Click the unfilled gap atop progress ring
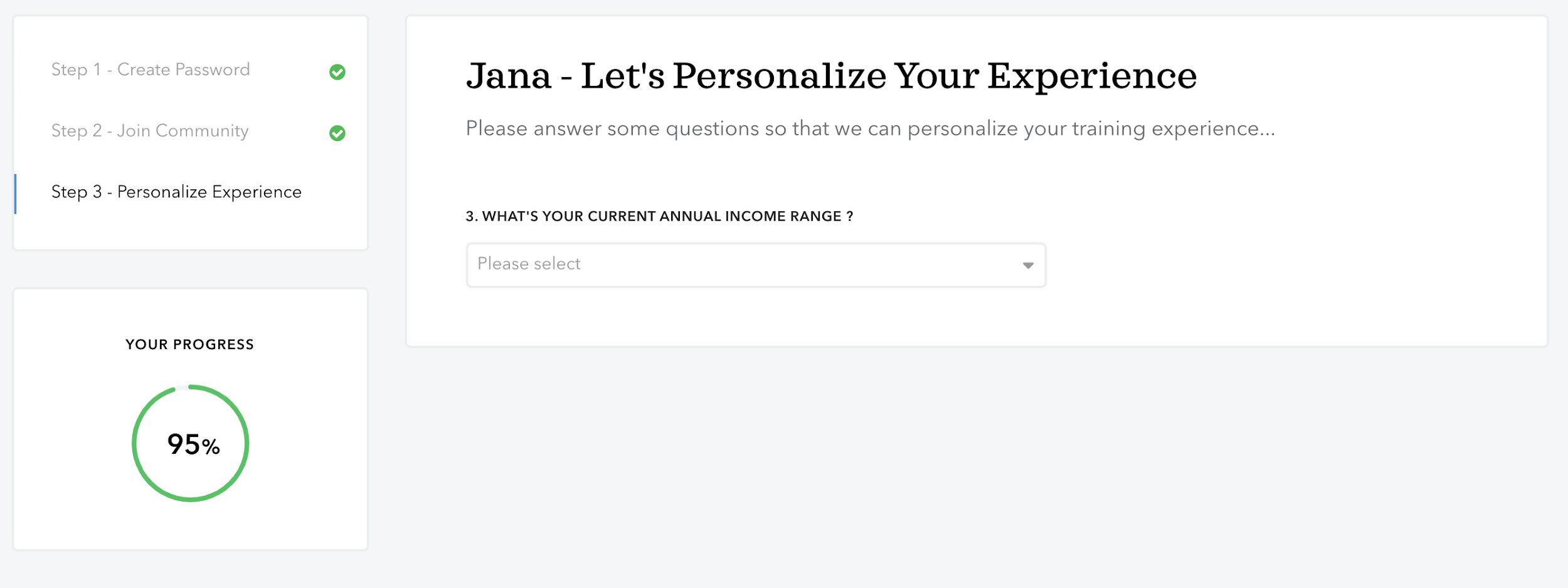1568x588 pixels. pyautogui.click(x=182, y=387)
